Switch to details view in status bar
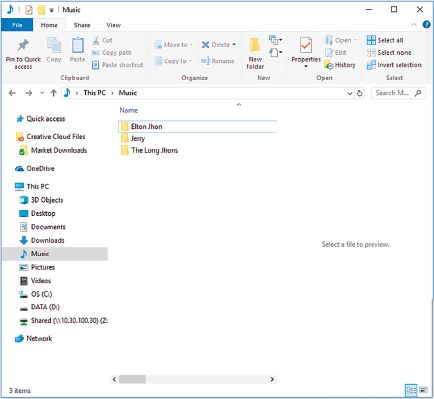434x399 pixels. coord(411,390)
